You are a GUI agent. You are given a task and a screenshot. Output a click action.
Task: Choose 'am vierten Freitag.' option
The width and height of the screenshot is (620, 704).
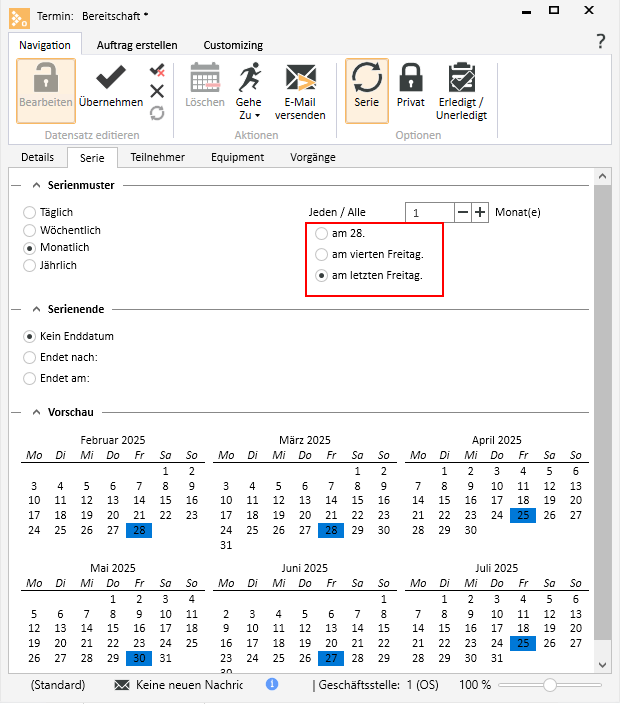[x=321, y=255]
